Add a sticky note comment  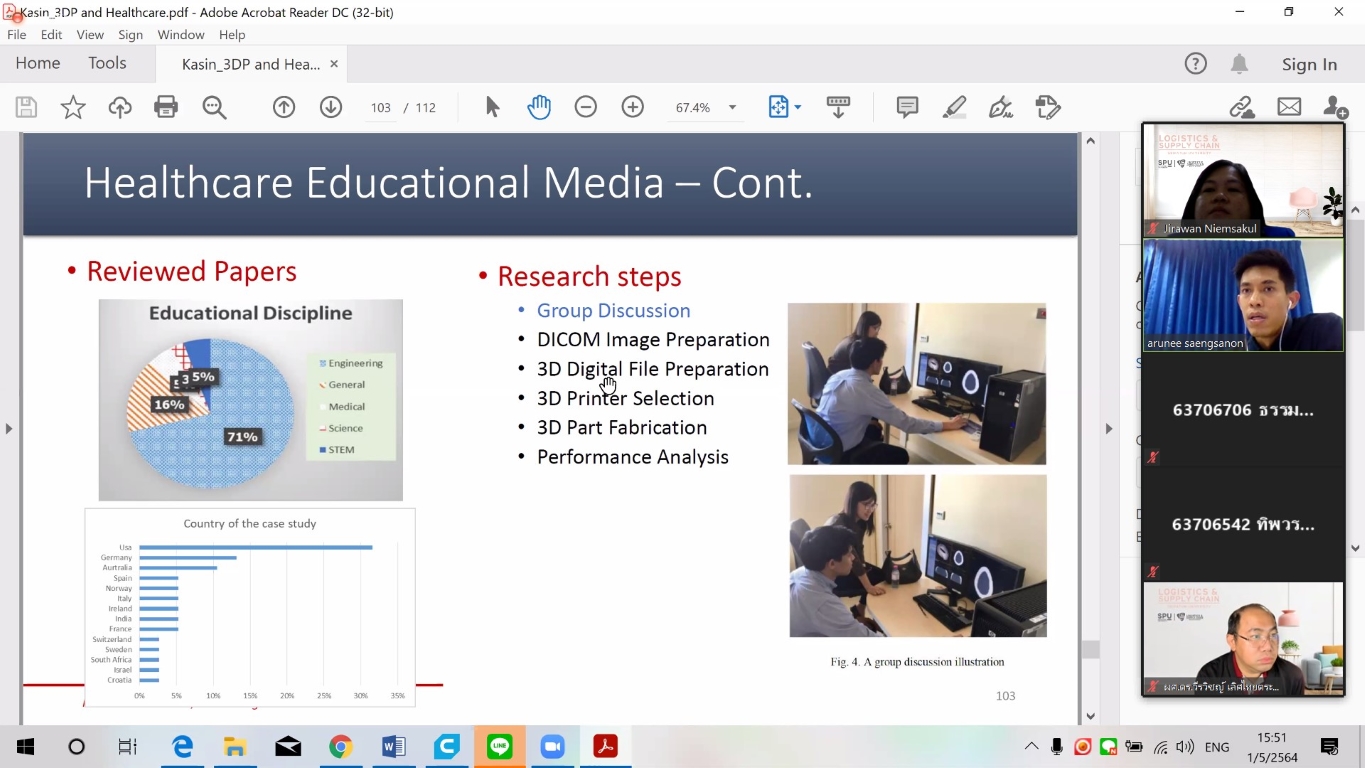click(x=907, y=107)
